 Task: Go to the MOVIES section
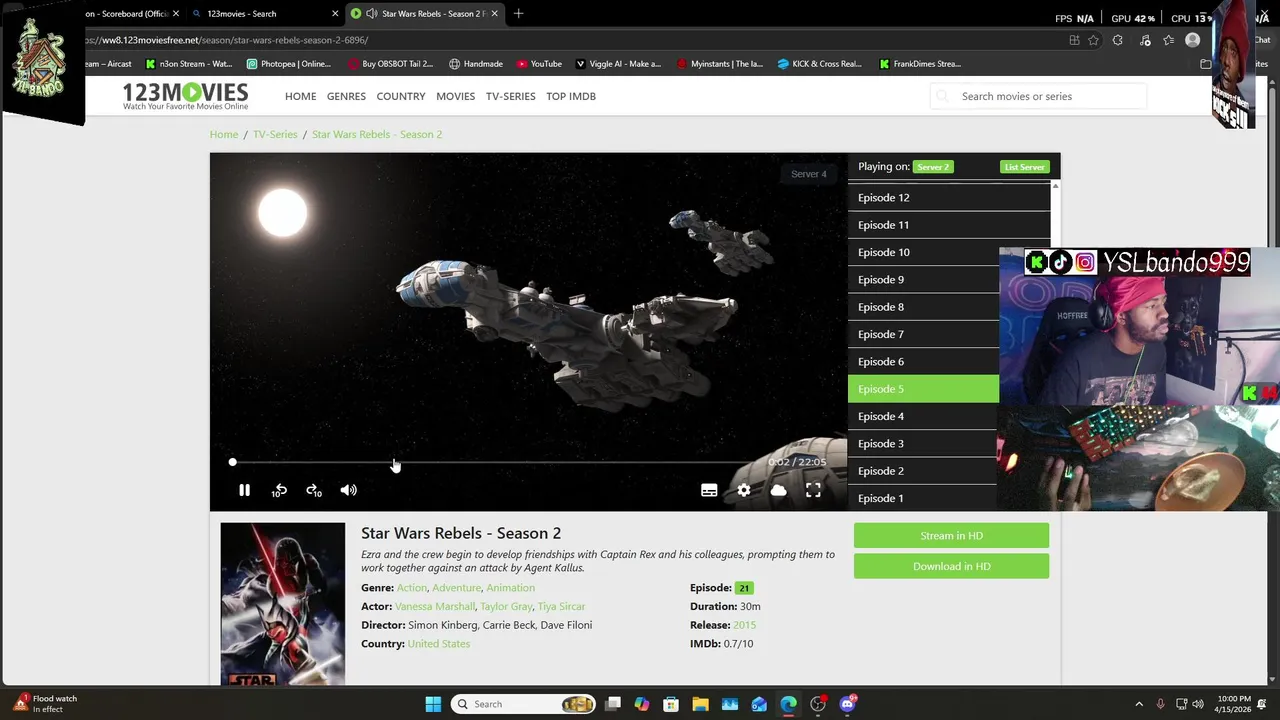pos(455,96)
